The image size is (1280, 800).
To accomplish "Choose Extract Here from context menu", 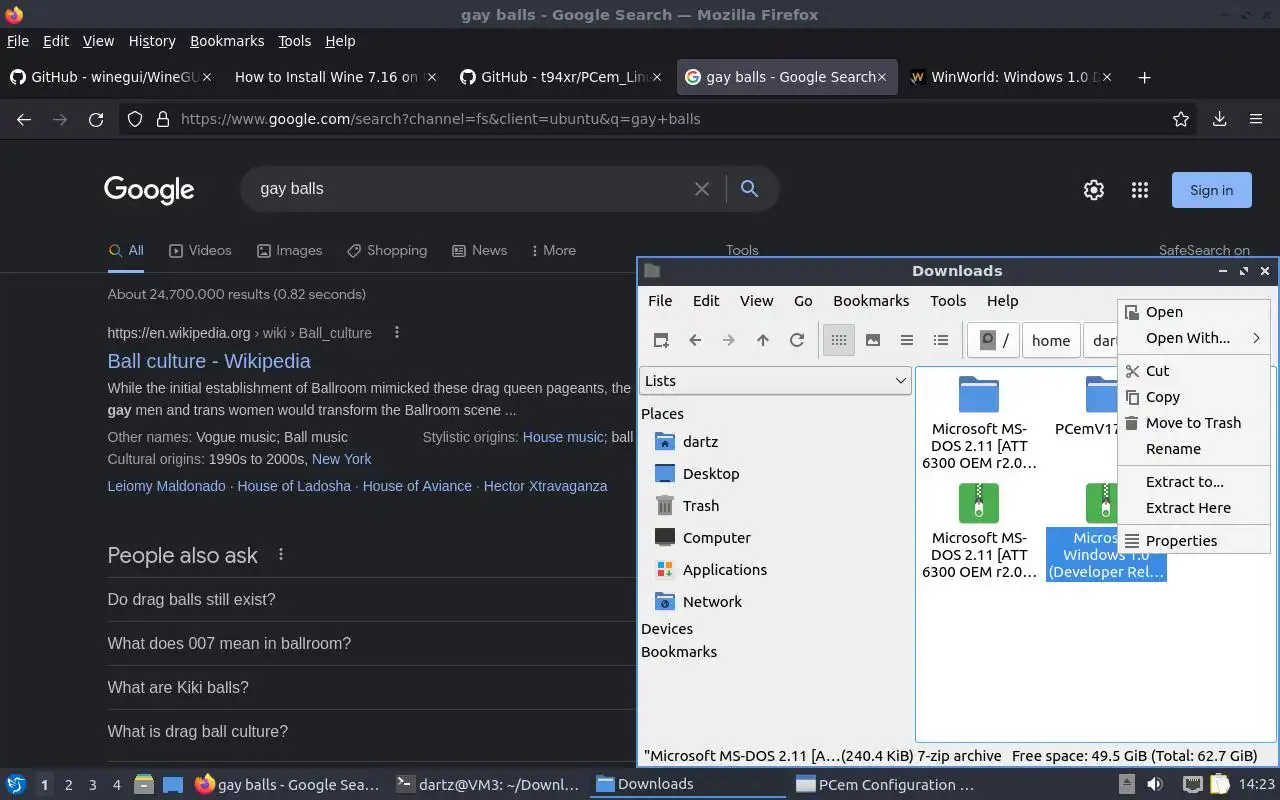I will pyautogui.click(x=1194, y=507).
